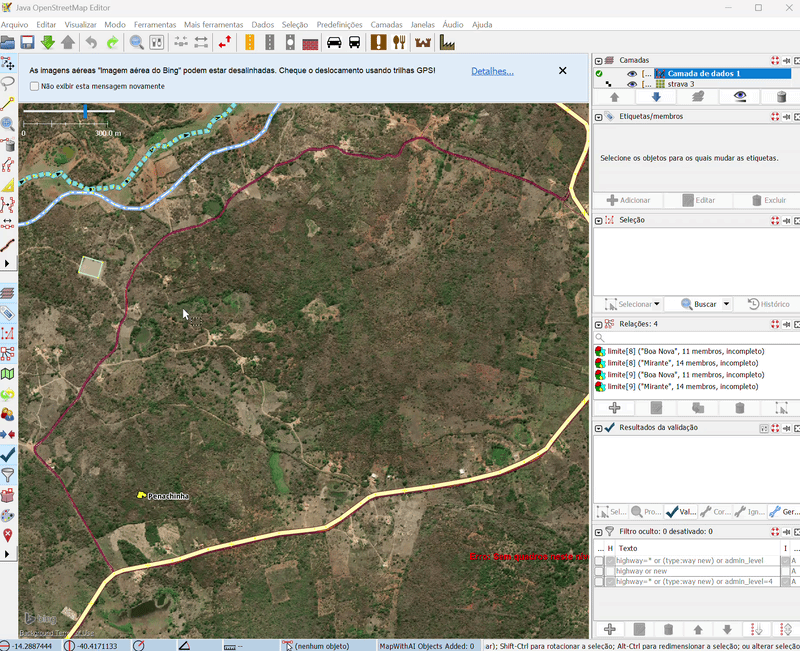Toggle visibility eye of strava 3 layer
Image resolution: width=800 pixels, height=651 pixels.
(x=632, y=84)
